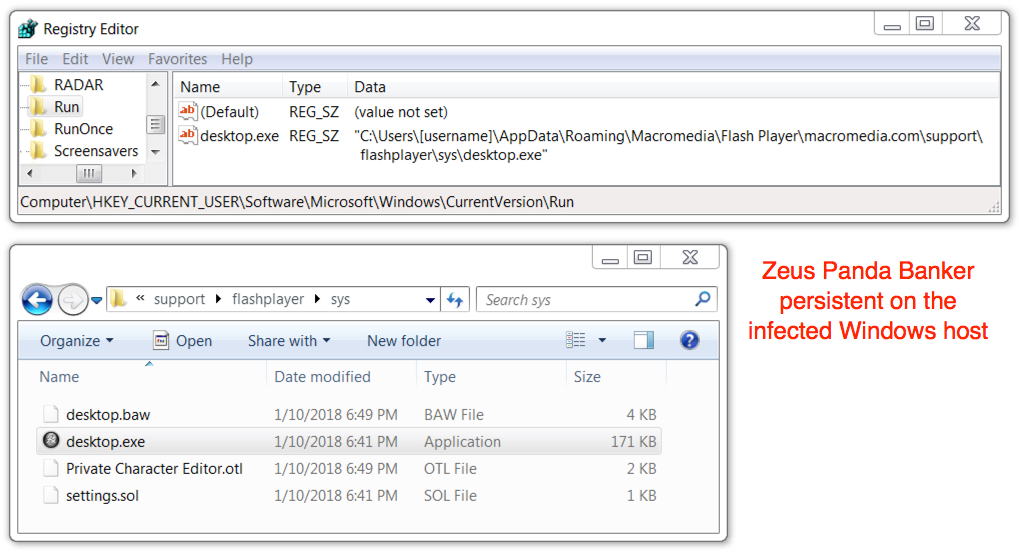Open the Favorites menu in Registry Editor
The width and height of the screenshot is (1019, 552).
[x=177, y=59]
